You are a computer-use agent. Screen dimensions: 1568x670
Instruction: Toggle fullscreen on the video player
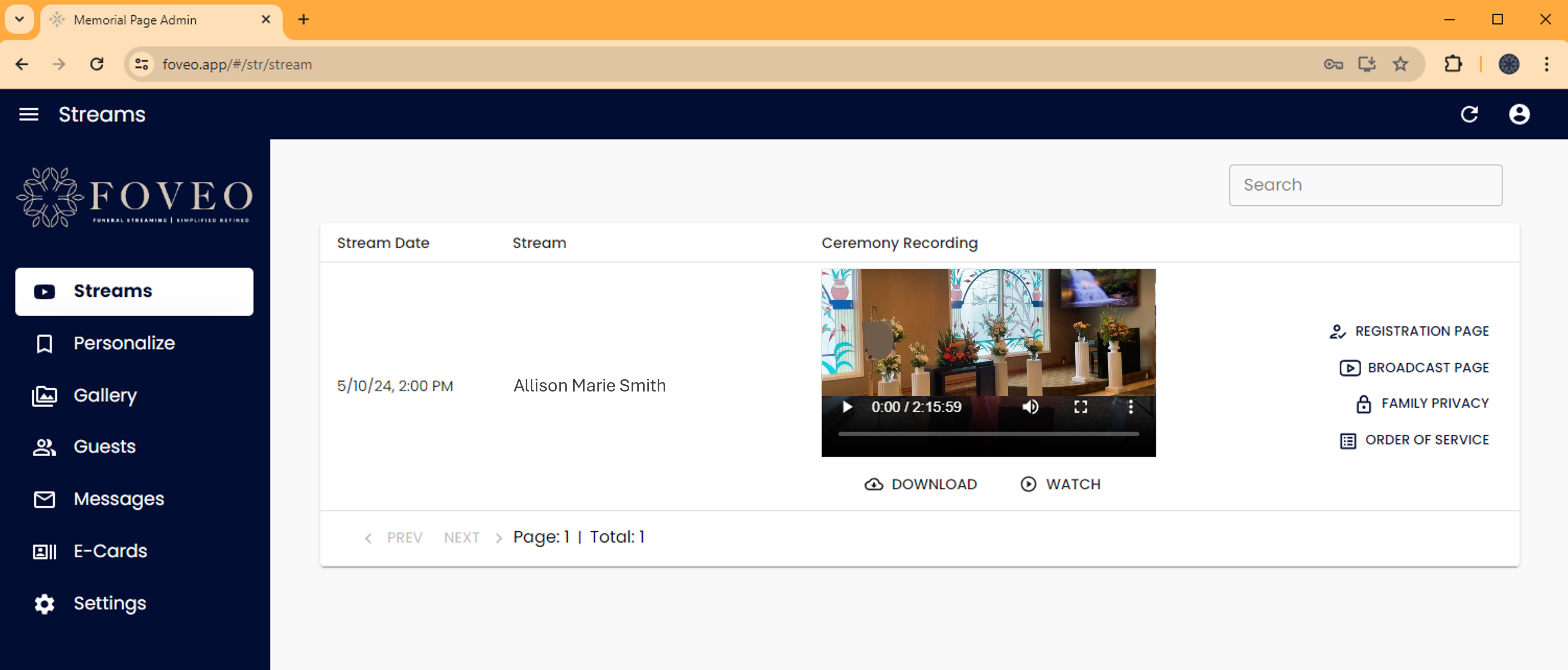click(1081, 406)
